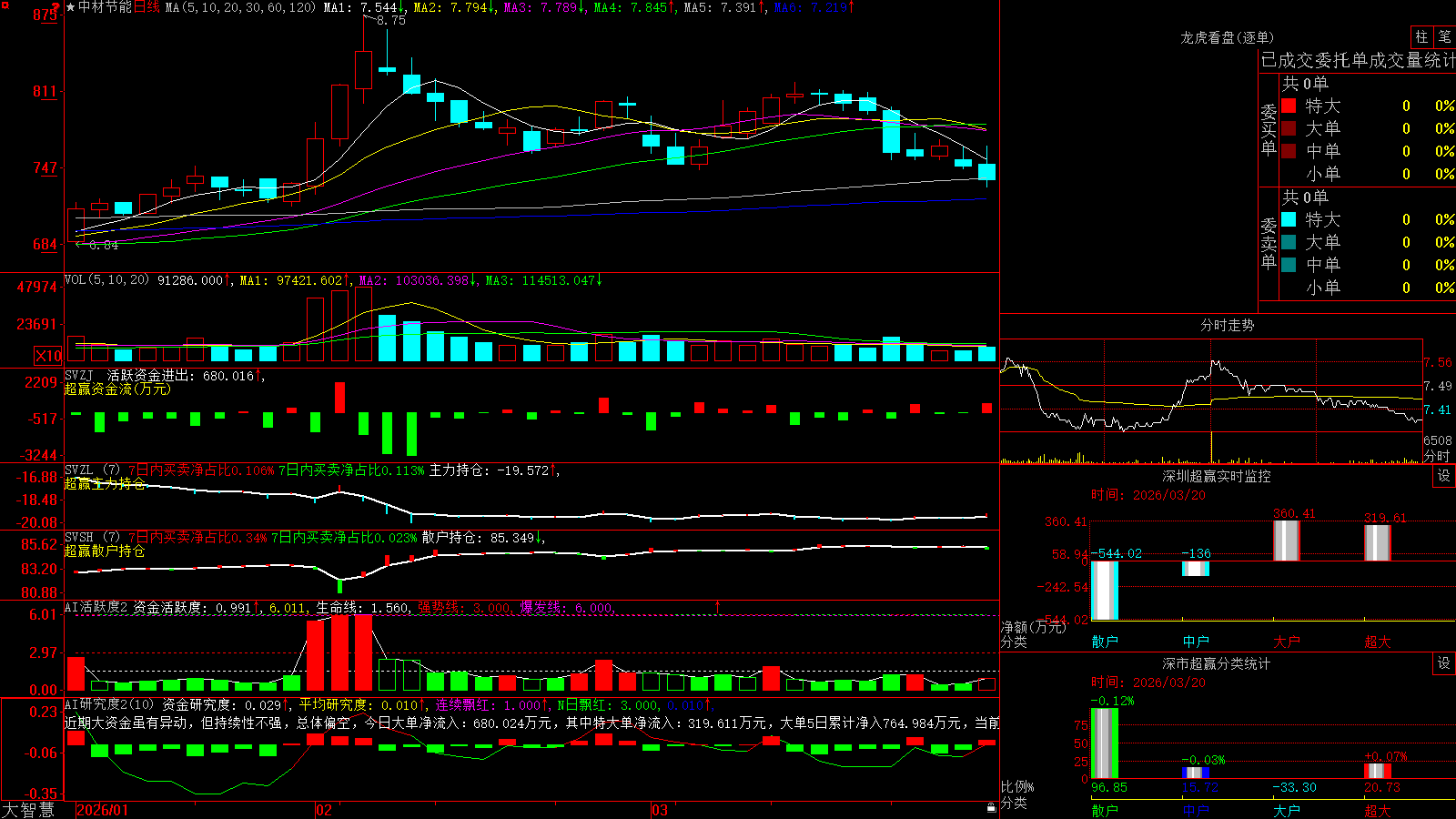Click the AI活跃度2 indicator label

click(x=96, y=607)
